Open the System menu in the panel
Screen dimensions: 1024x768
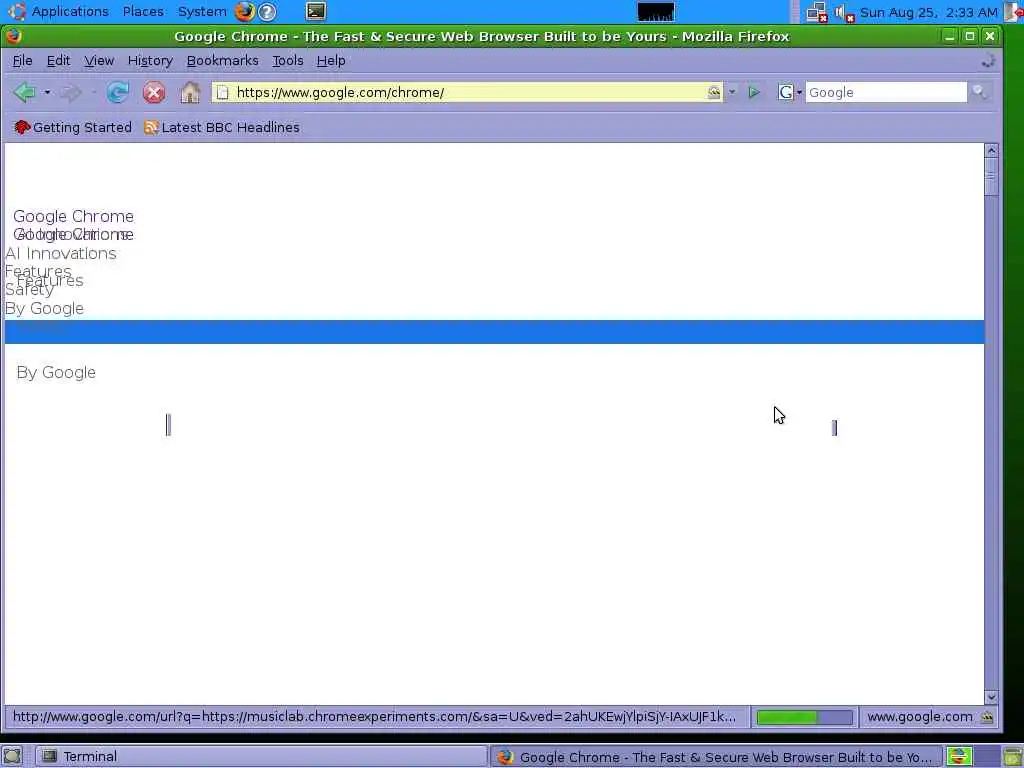pyautogui.click(x=202, y=11)
